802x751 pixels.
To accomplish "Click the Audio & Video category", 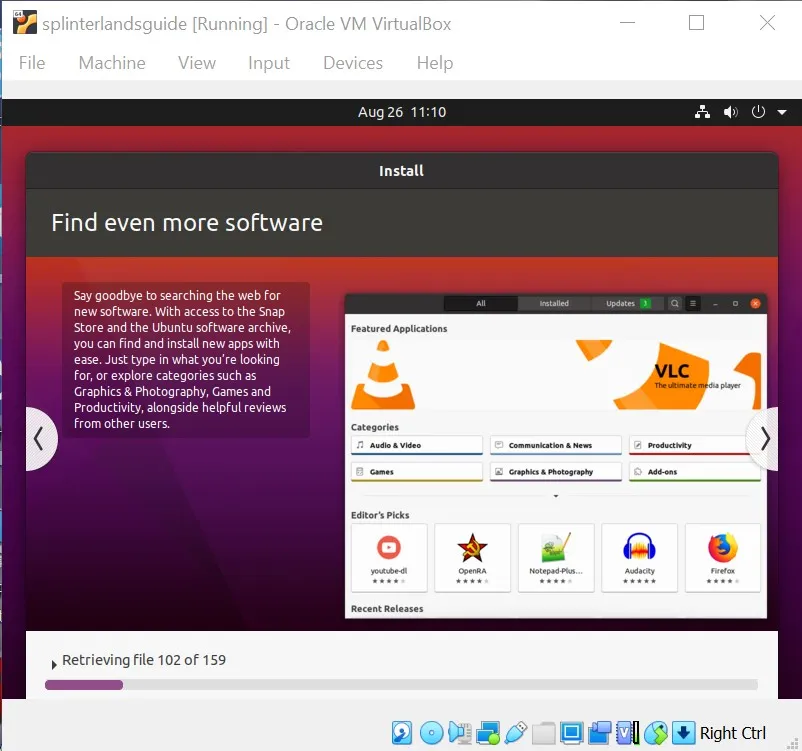I will (417, 445).
